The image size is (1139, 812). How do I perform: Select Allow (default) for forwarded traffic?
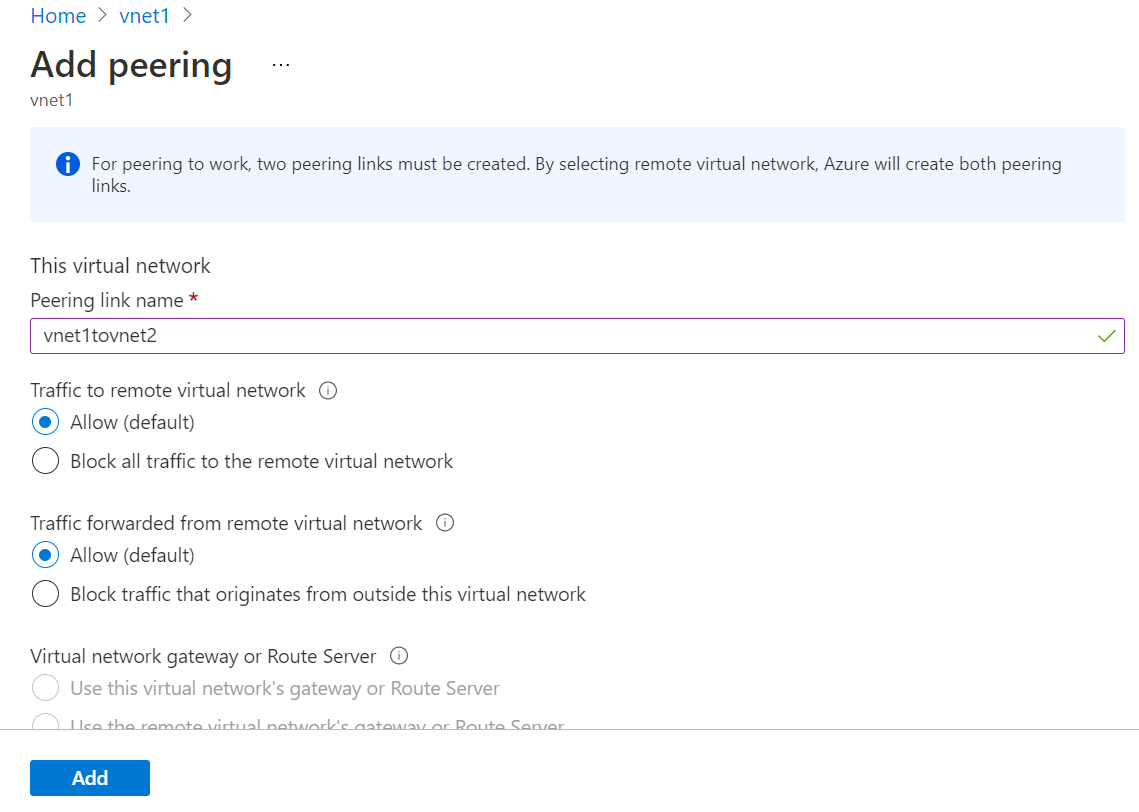coord(45,555)
